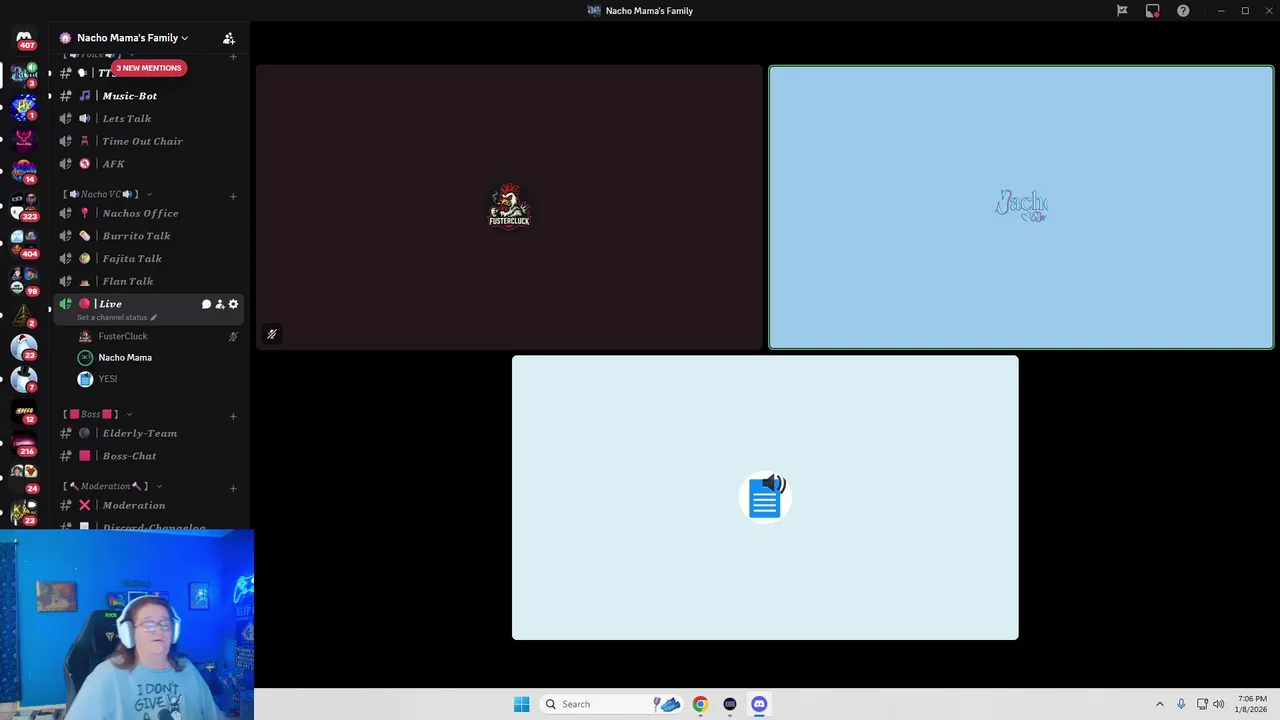Open server icon with 98 badge
The height and width of the screenshot is (720, 1280).
(24, 279)
